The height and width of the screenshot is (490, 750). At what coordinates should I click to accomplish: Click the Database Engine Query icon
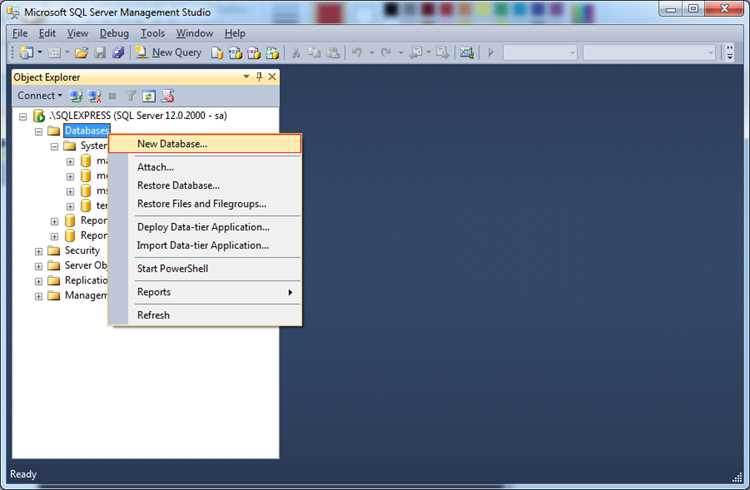(218, 53)
